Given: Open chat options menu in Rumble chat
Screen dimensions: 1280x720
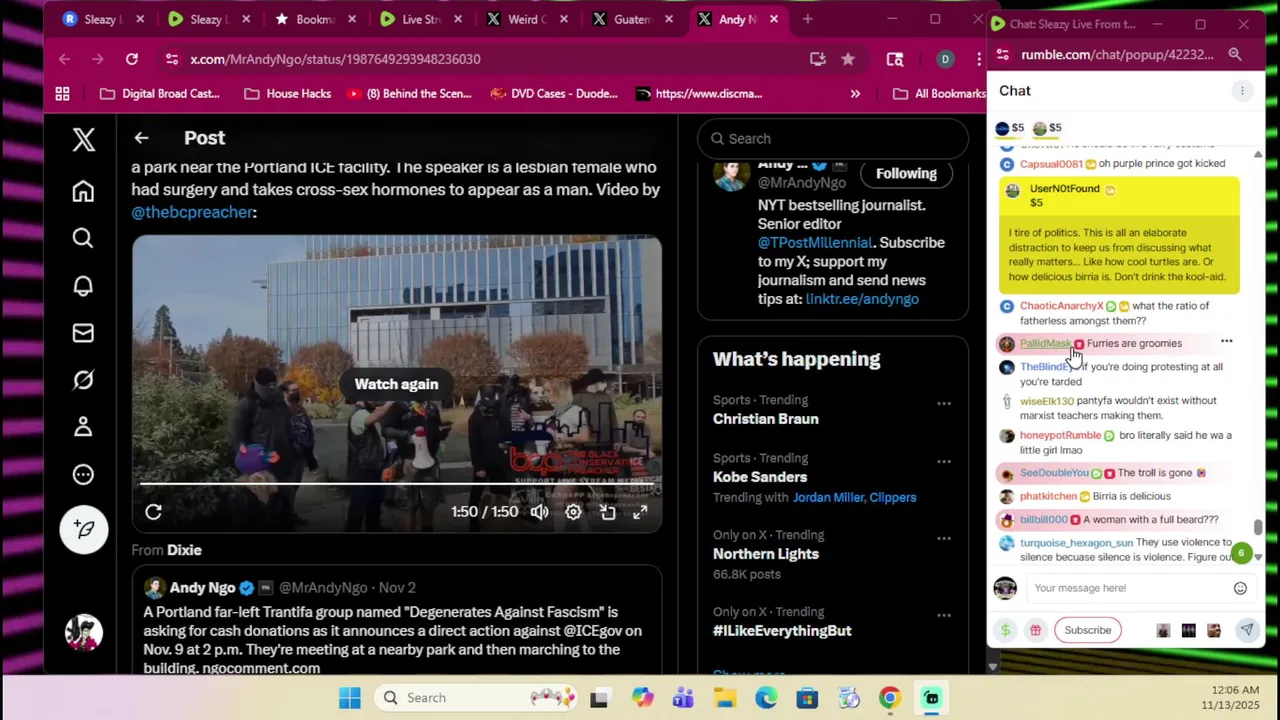Looking at the screenshot, I should 1242,91.
